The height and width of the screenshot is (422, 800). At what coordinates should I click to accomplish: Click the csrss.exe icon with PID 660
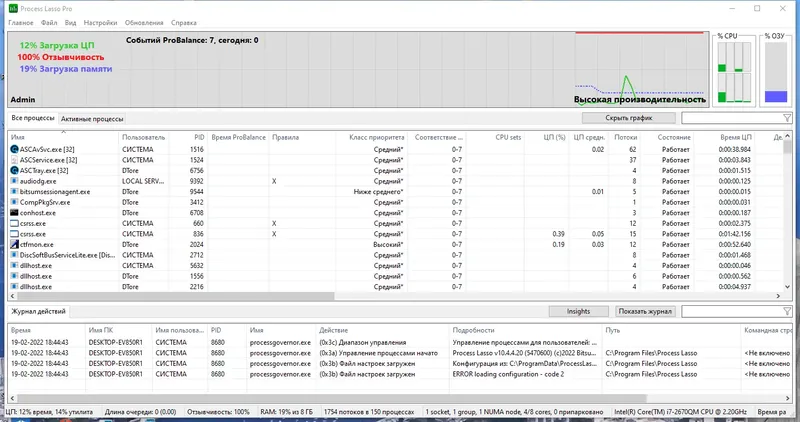[14, 224]
